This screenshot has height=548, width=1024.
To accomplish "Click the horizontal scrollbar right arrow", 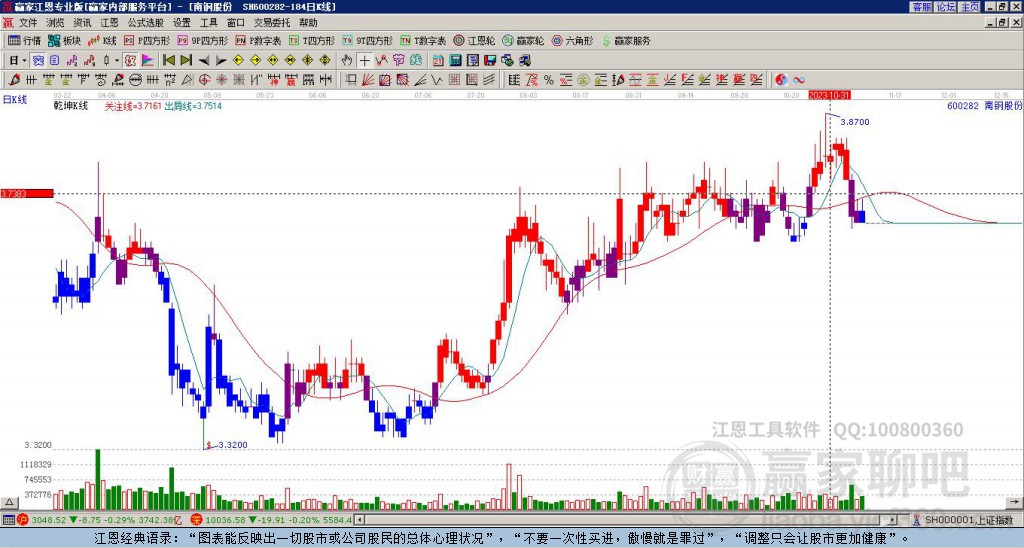I will pyautogui.click(x=893, y=520).
